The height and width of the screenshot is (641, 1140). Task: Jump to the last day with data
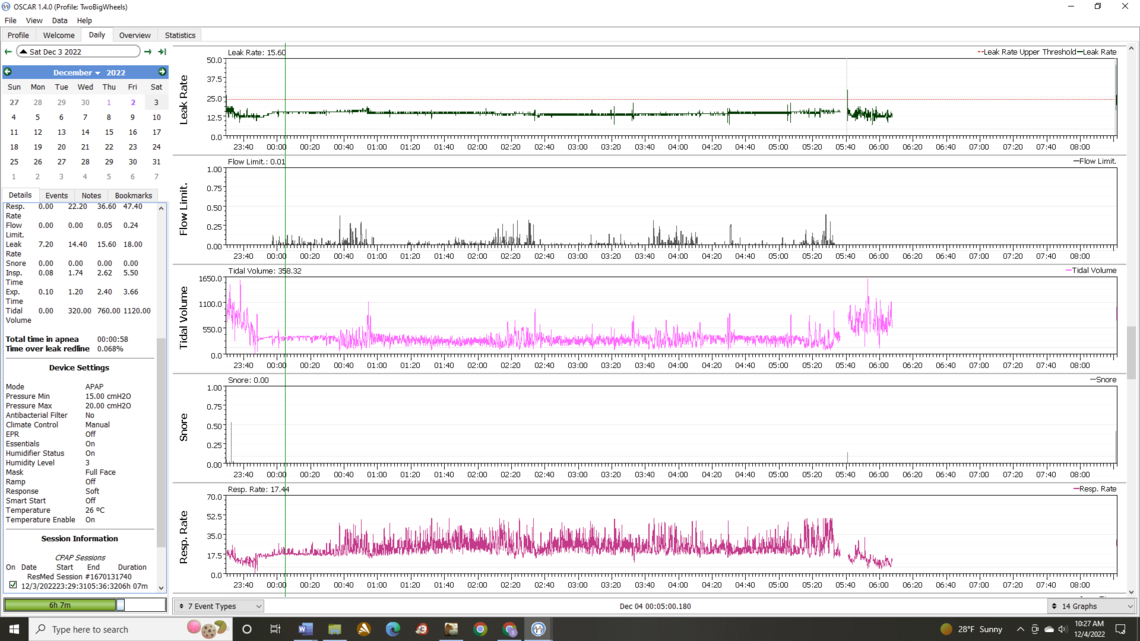(162, 52)
